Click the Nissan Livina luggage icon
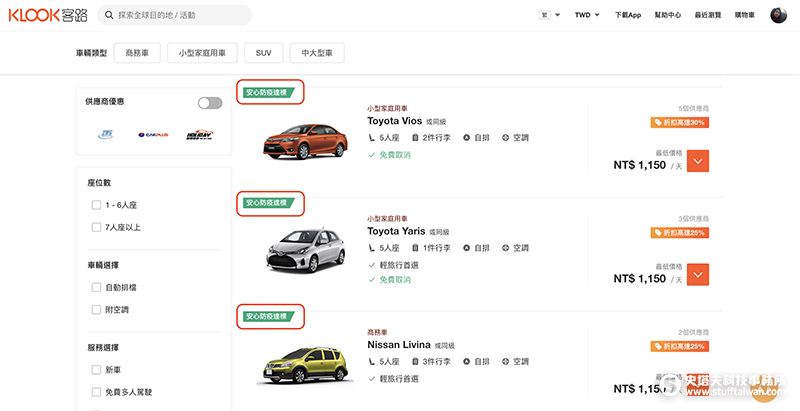The width and height of the screenshot is (800, 411). click(x=415, y=362)
